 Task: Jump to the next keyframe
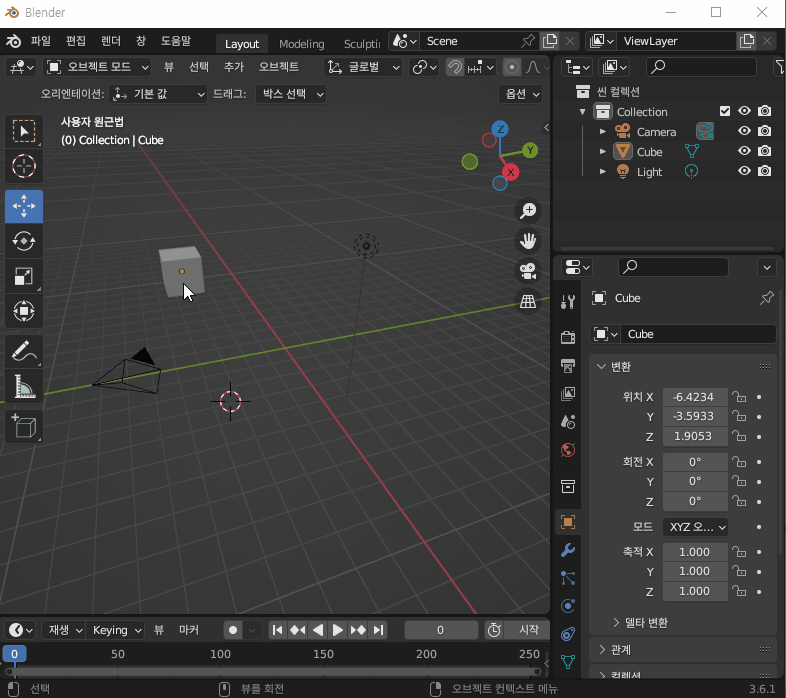tap(358, 630)
